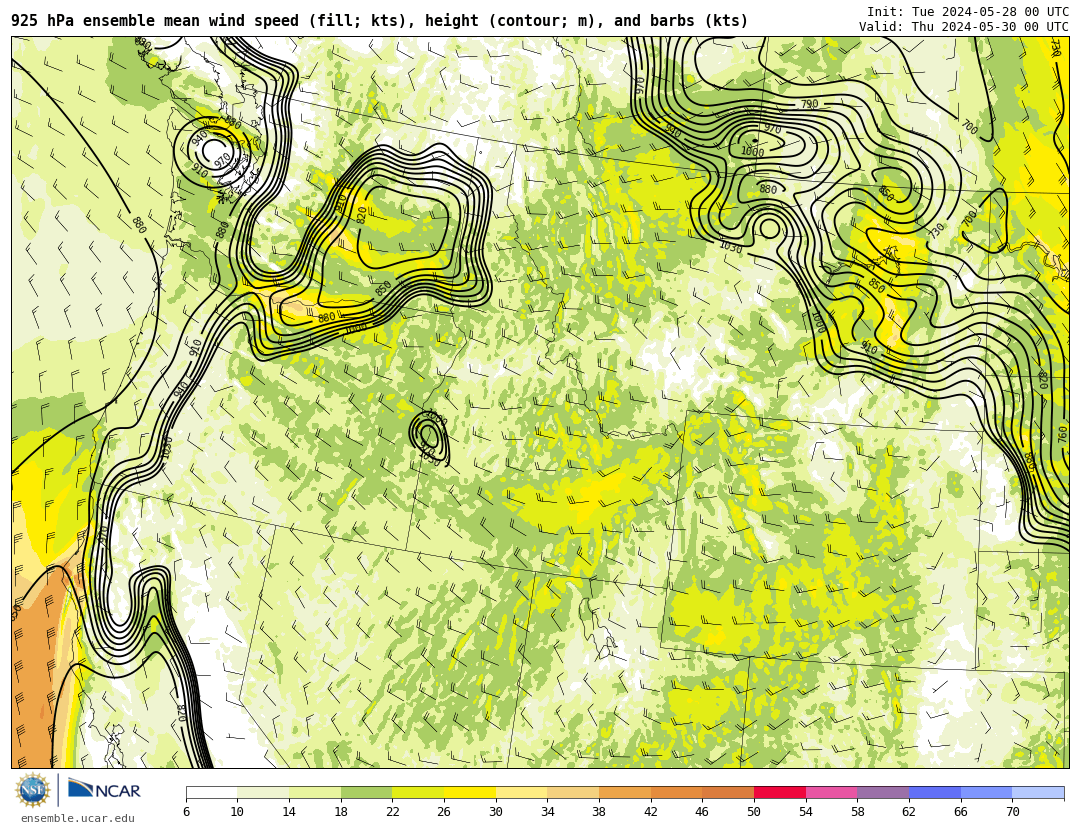Pick the bright yellow 26–30 kts swatch

point(470,792)
